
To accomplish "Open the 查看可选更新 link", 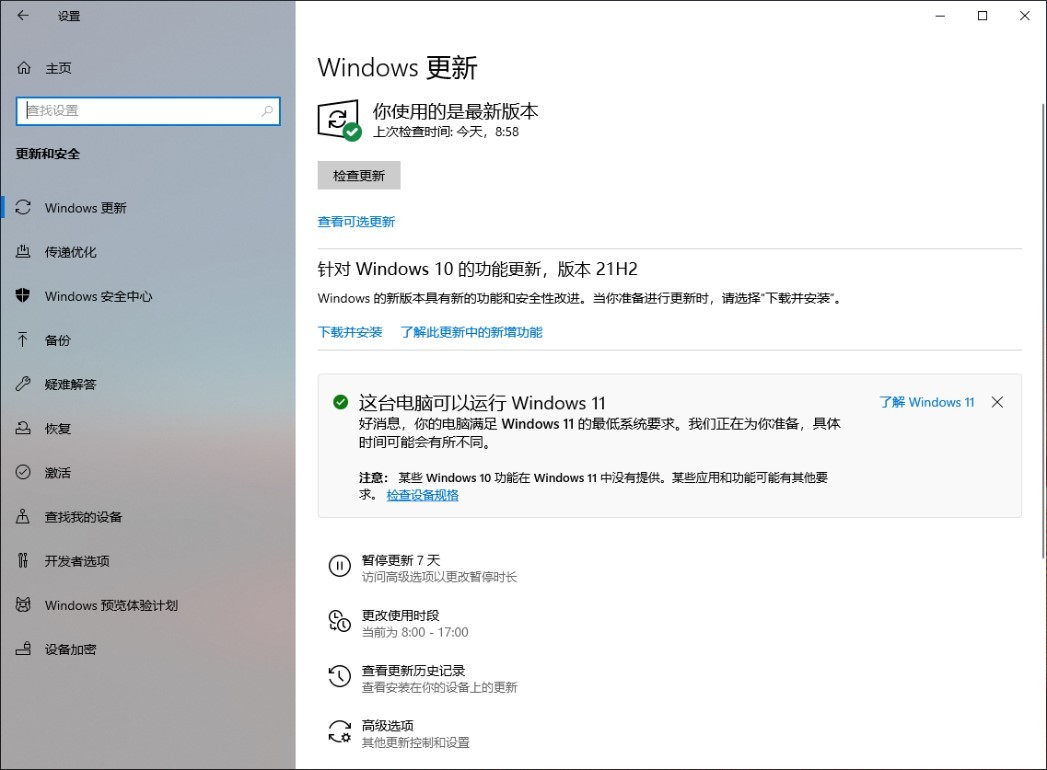I will 356,222.
